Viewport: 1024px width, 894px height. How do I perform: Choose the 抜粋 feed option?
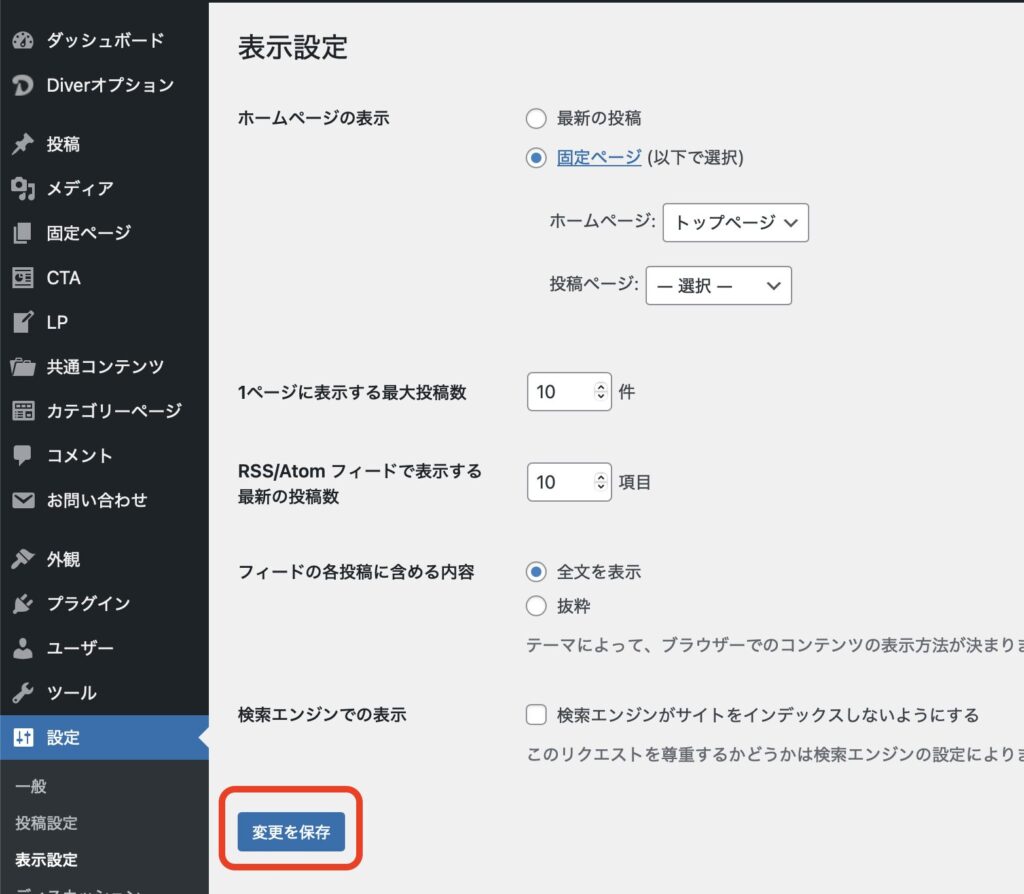click(x=537, y=606)
